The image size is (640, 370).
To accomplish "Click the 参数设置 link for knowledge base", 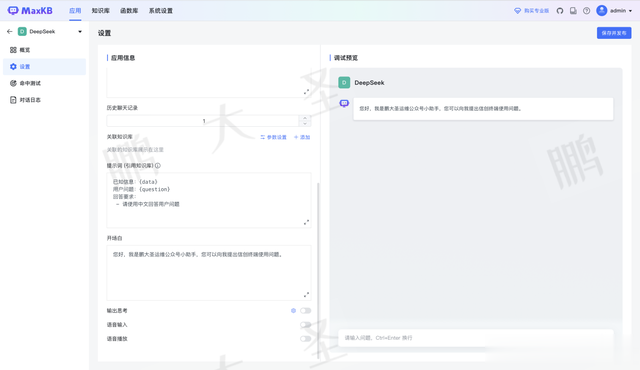I will (x=273, y=137).
